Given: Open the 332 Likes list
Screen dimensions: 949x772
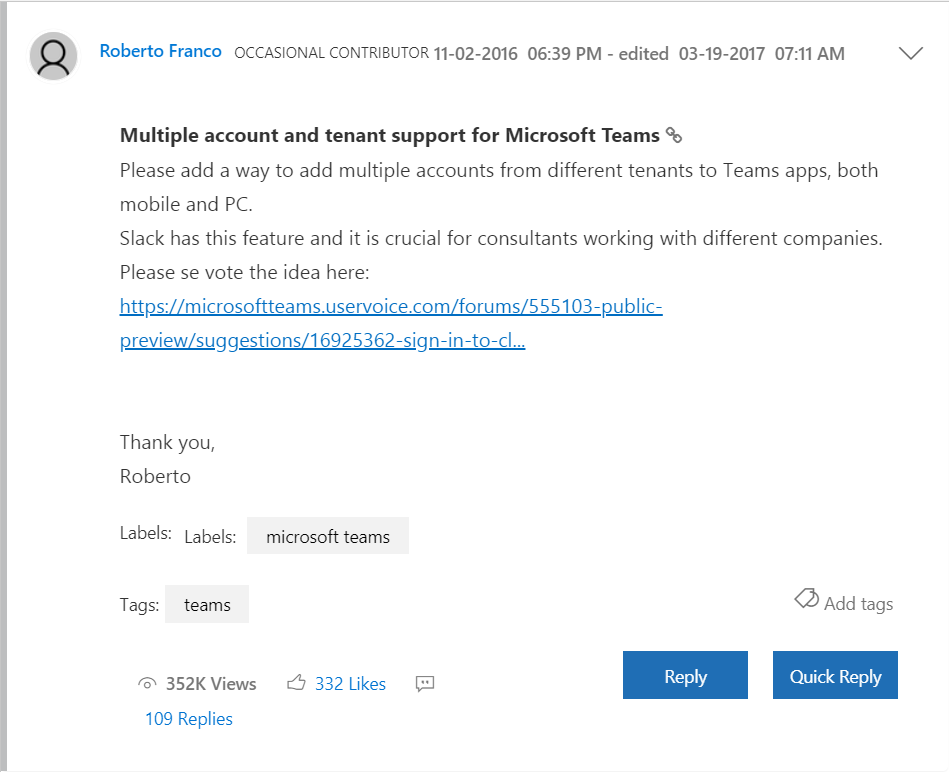Looking at the screenshot, I should click(350, 684).
